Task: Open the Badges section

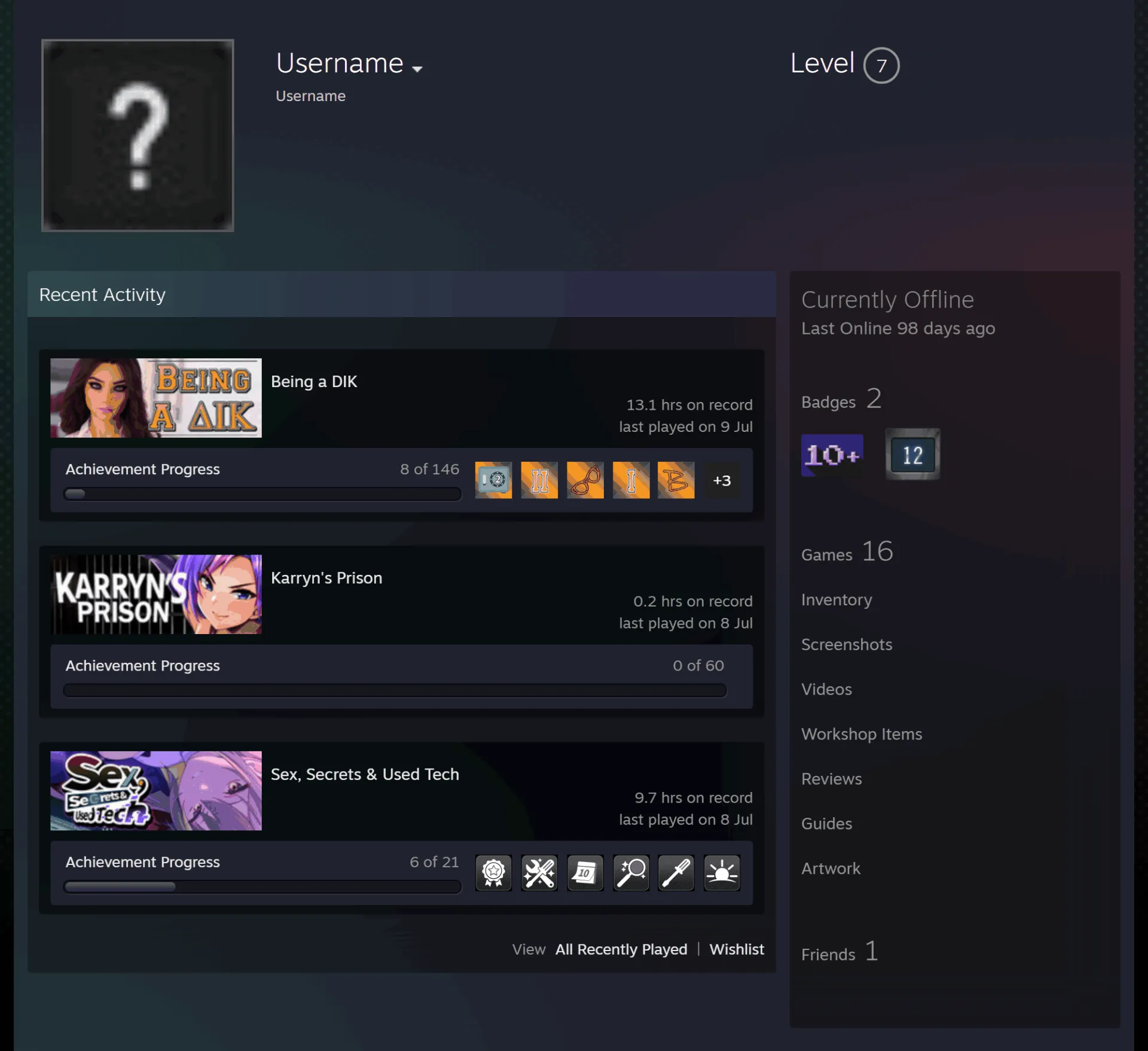Action: point(841,399)
